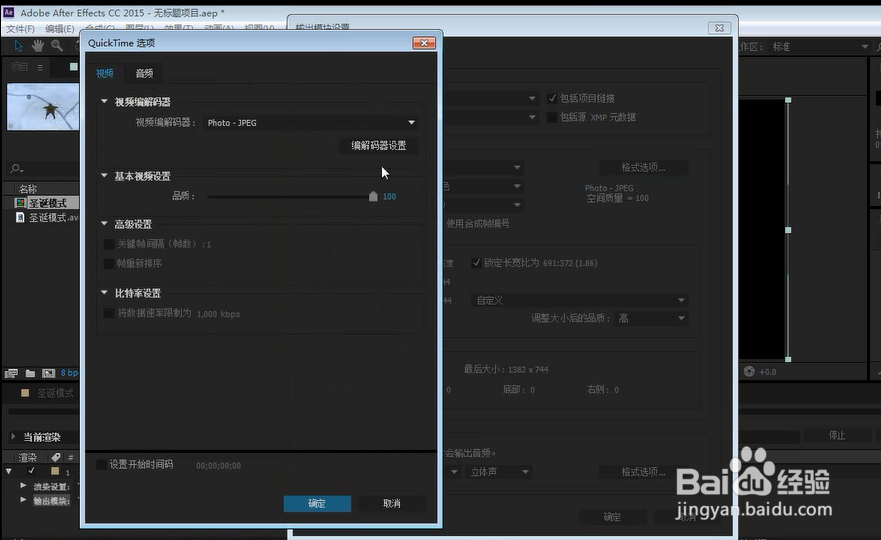This screenshot has height=540, width=881.
Task: Toggle 关键帧间隔 checkbox
Action: 109,244
